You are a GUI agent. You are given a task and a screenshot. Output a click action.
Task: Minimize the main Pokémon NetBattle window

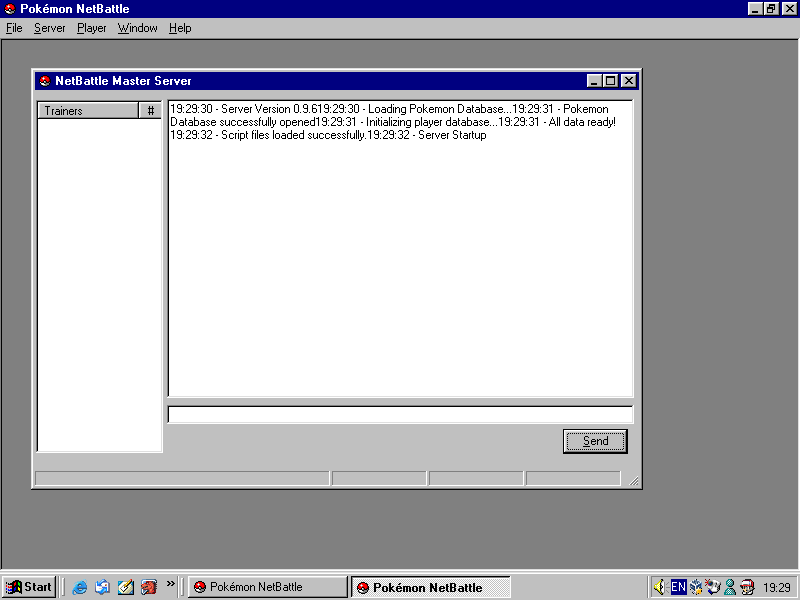click(755, 9)
